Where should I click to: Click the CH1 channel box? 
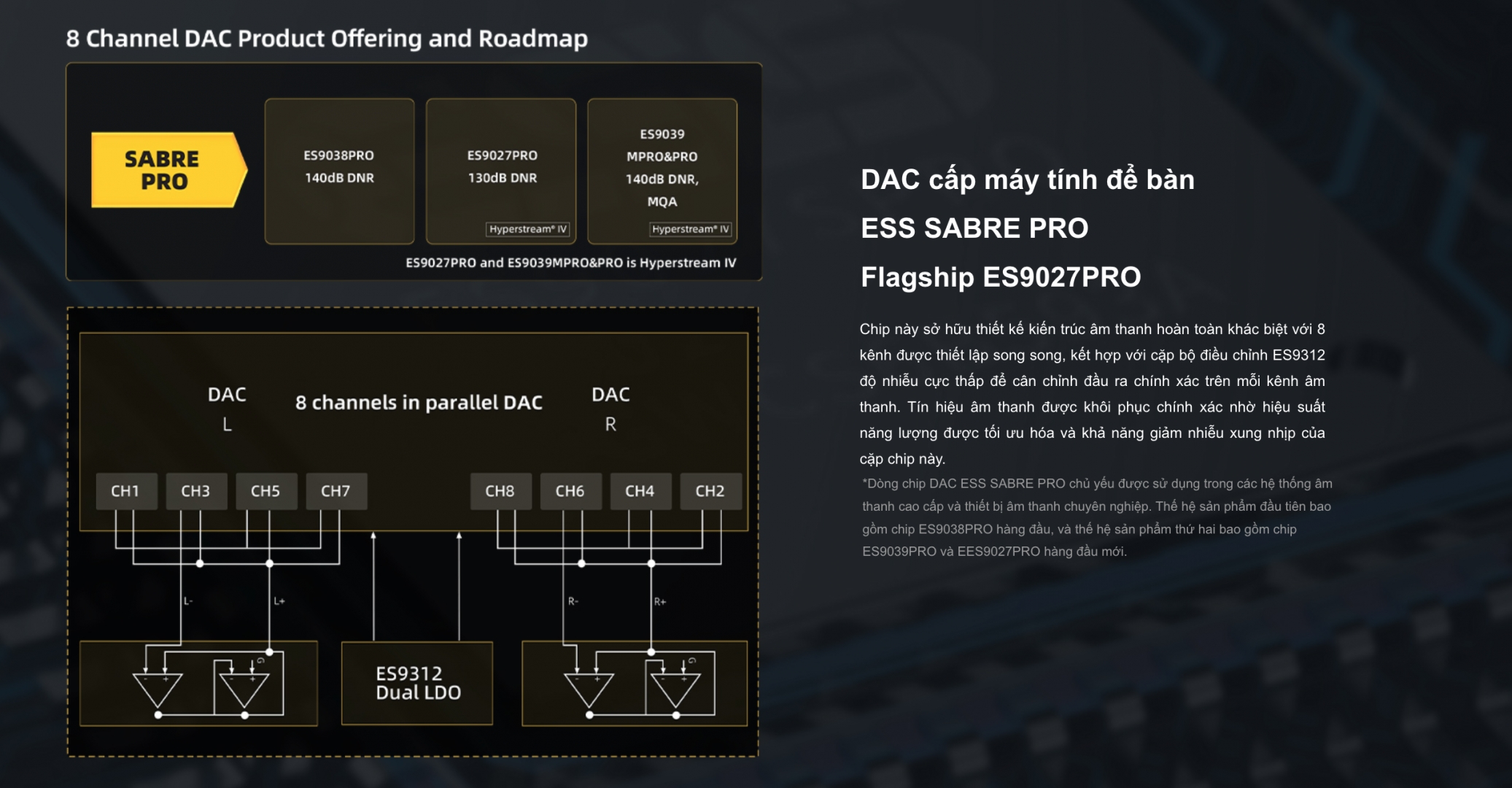(126, 491)
